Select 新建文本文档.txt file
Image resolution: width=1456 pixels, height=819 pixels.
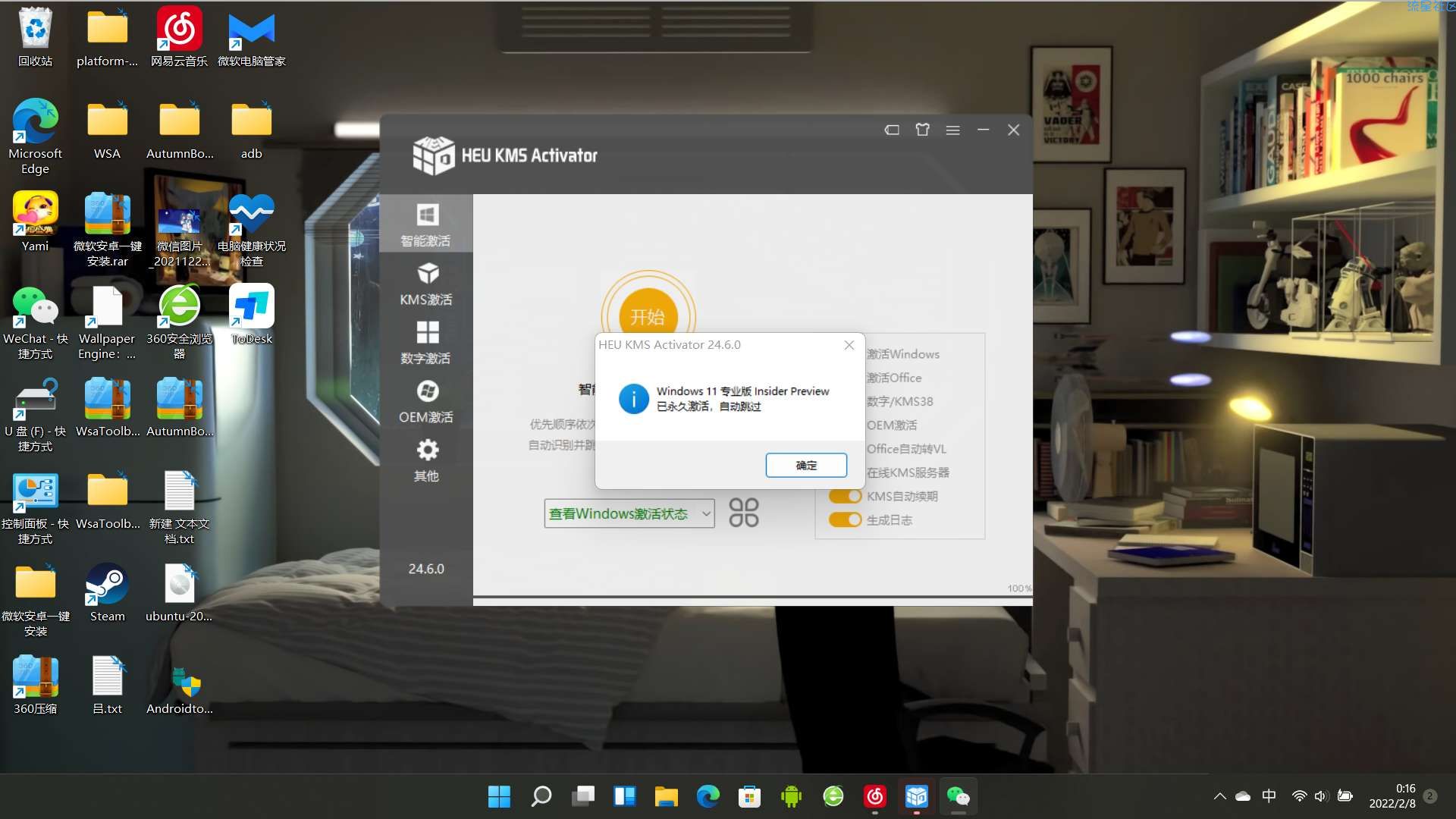coord(179,507)
